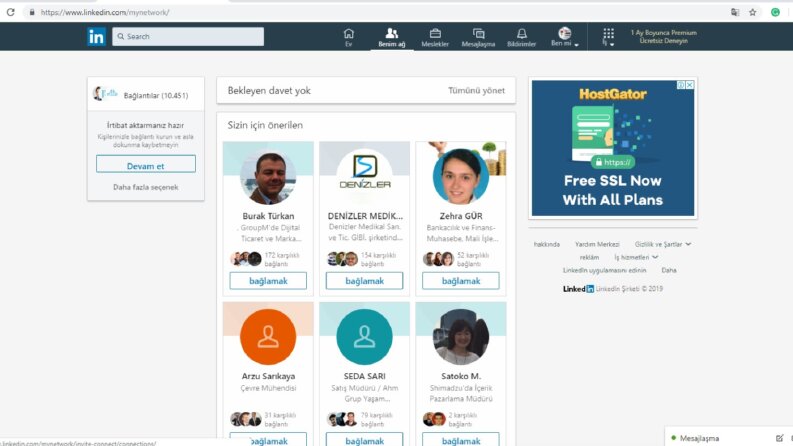Screen dimensions: 793x446
Task: Click the Daha footer link
Action: point(669,271)
